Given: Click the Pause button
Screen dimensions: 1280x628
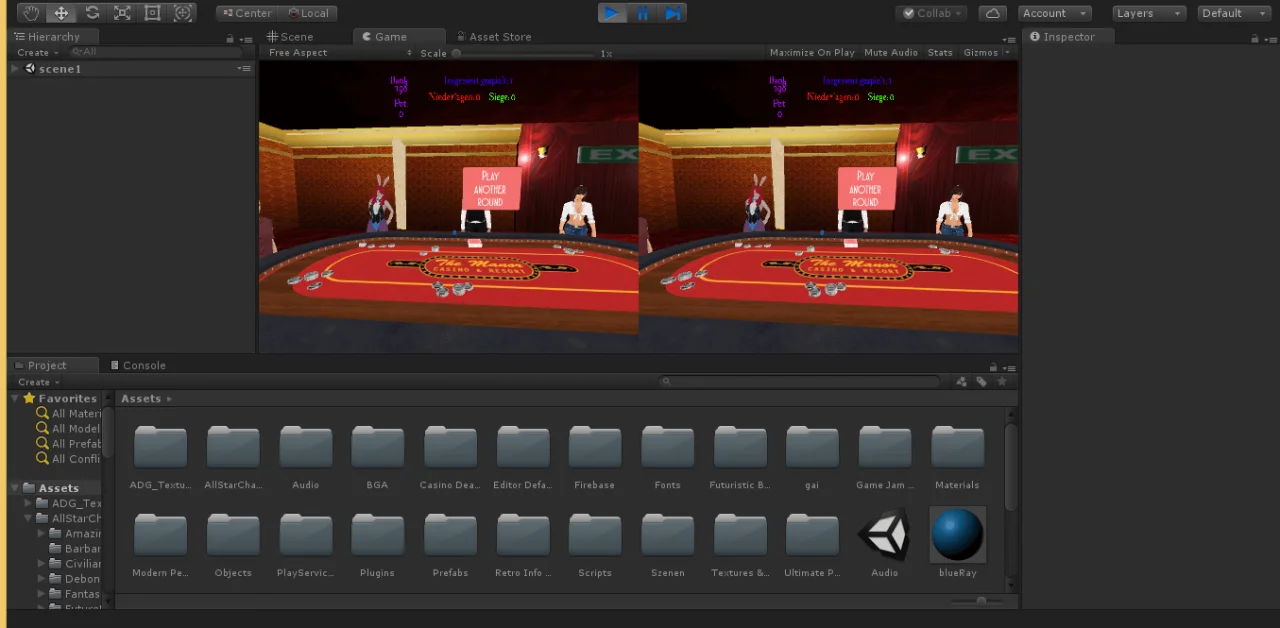Looking at the screenshot, I should [642, 13].
